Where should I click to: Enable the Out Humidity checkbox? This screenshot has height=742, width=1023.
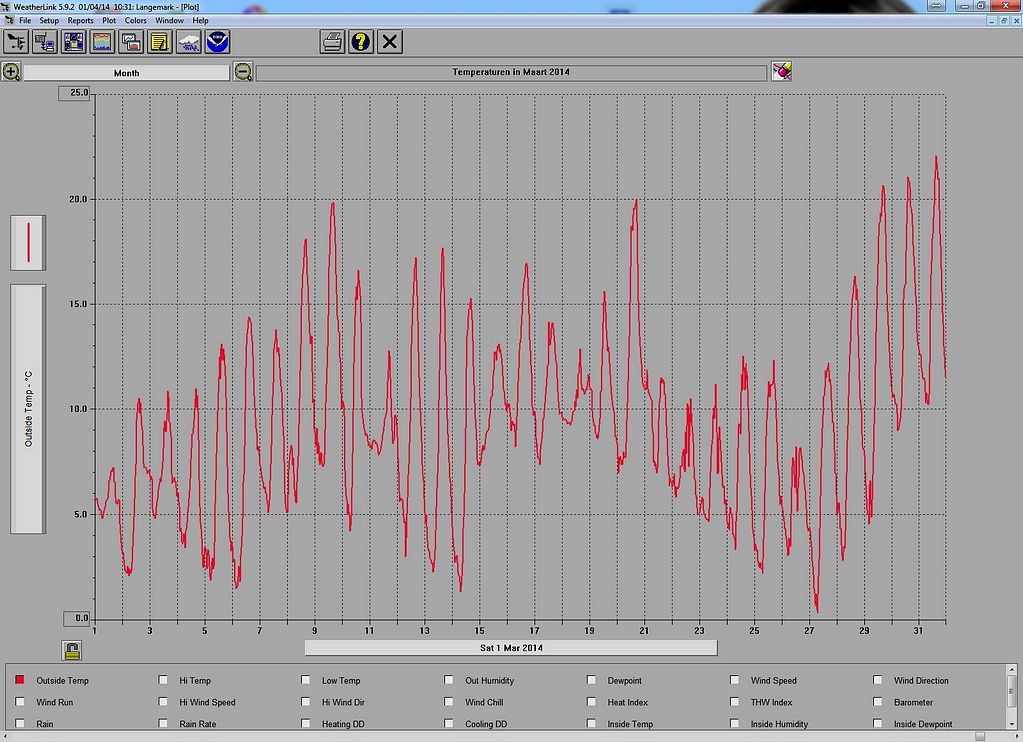pyautogui.click(x=448, y=680)
